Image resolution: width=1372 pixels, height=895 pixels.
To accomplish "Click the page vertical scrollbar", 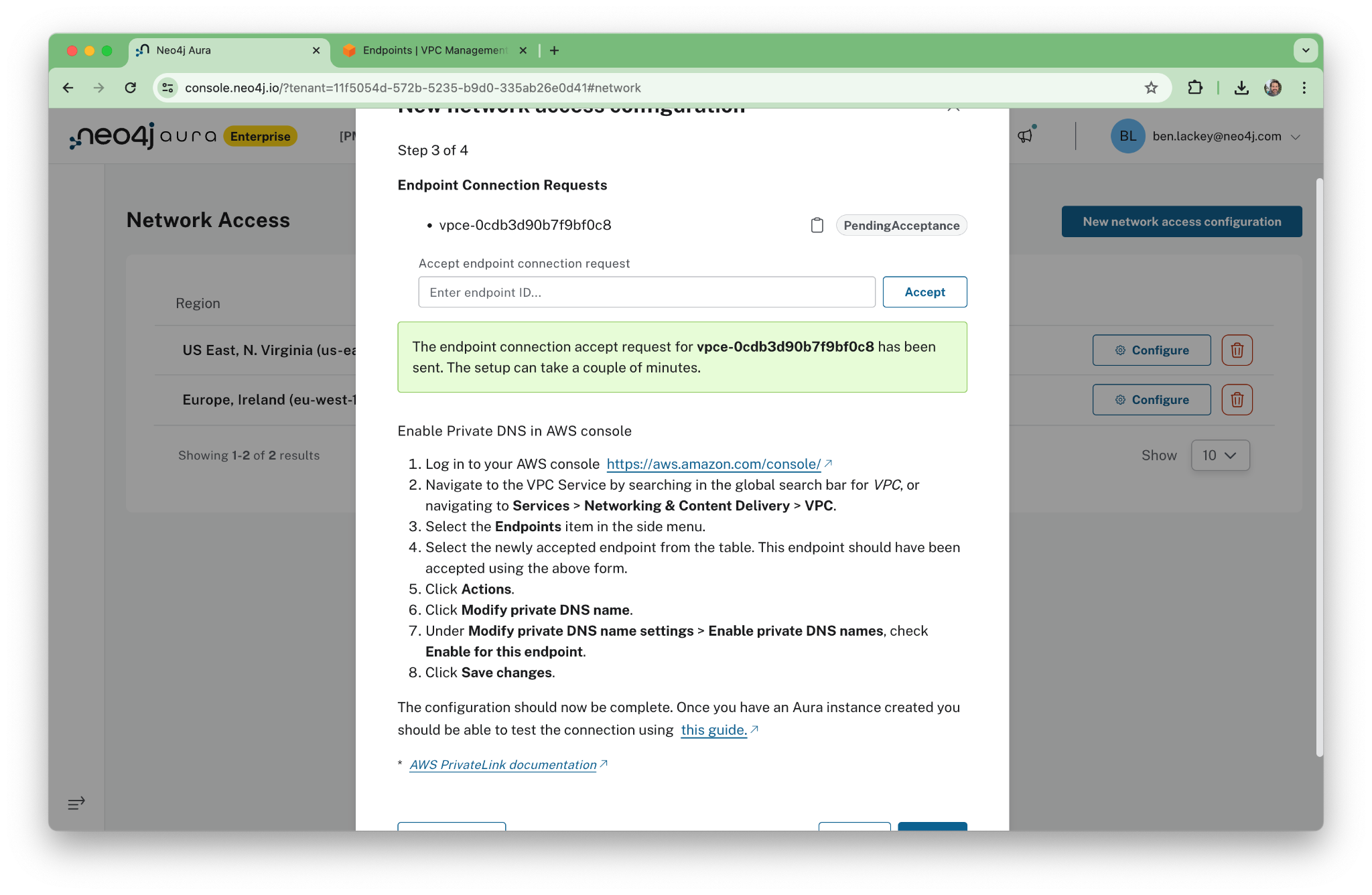I will tap(1319, 467).
